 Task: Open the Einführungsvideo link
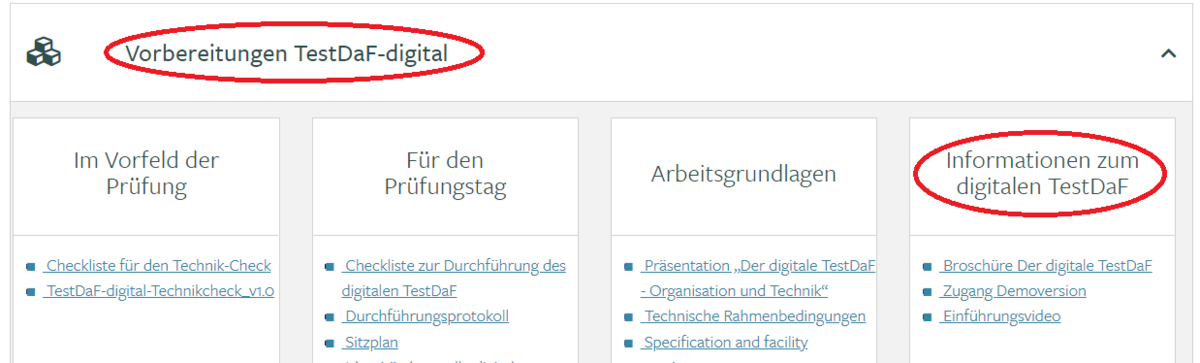(x=1000, y=317)
